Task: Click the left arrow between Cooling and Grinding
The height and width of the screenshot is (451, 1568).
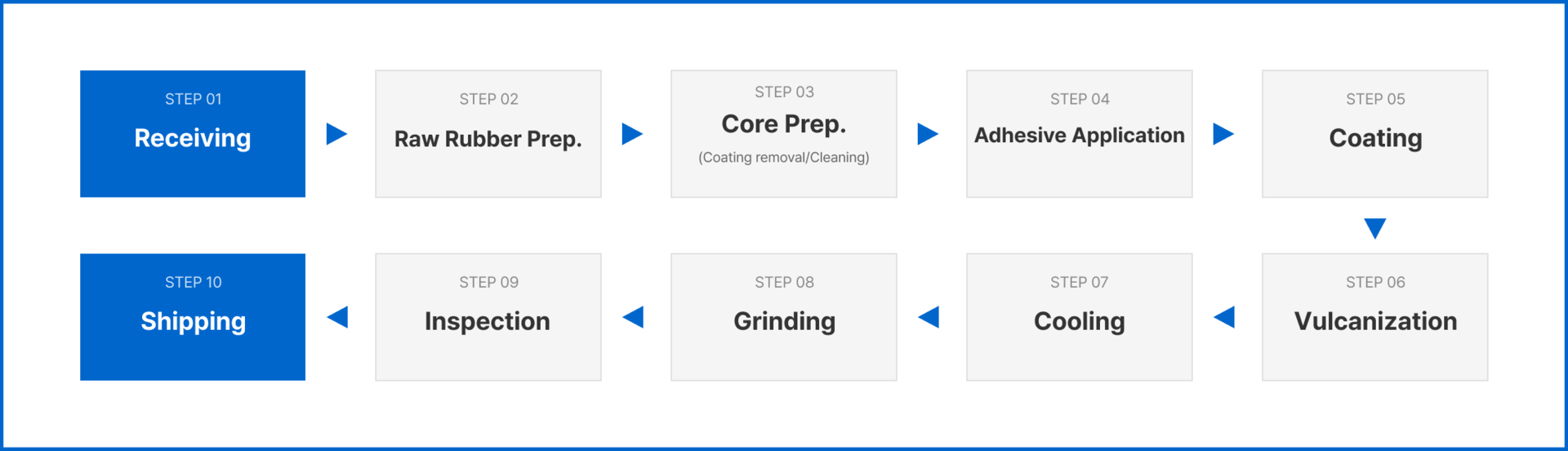Action: pyautogui.click(x=929, y=317)
